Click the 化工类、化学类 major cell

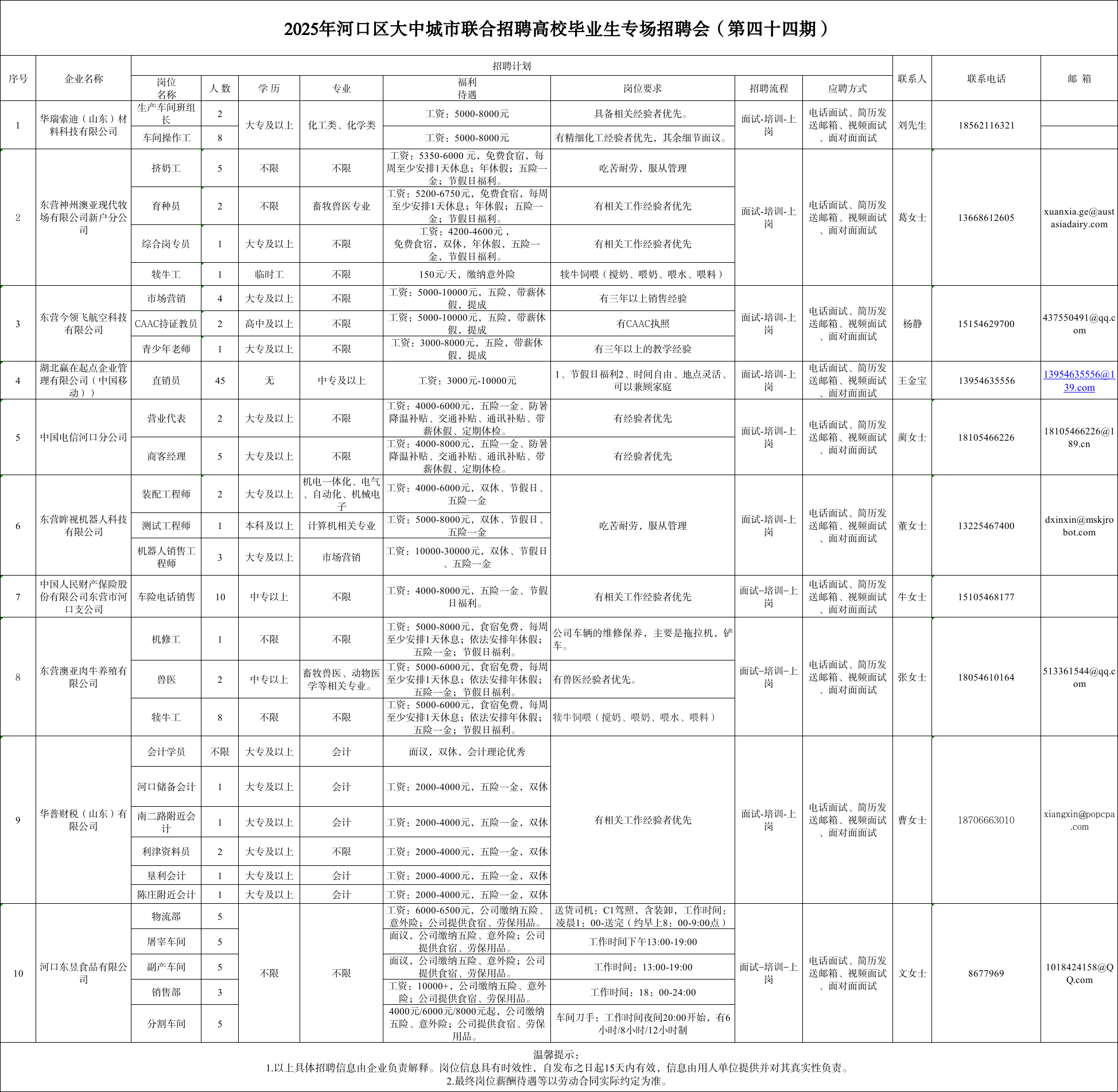(x=341, y=125)
